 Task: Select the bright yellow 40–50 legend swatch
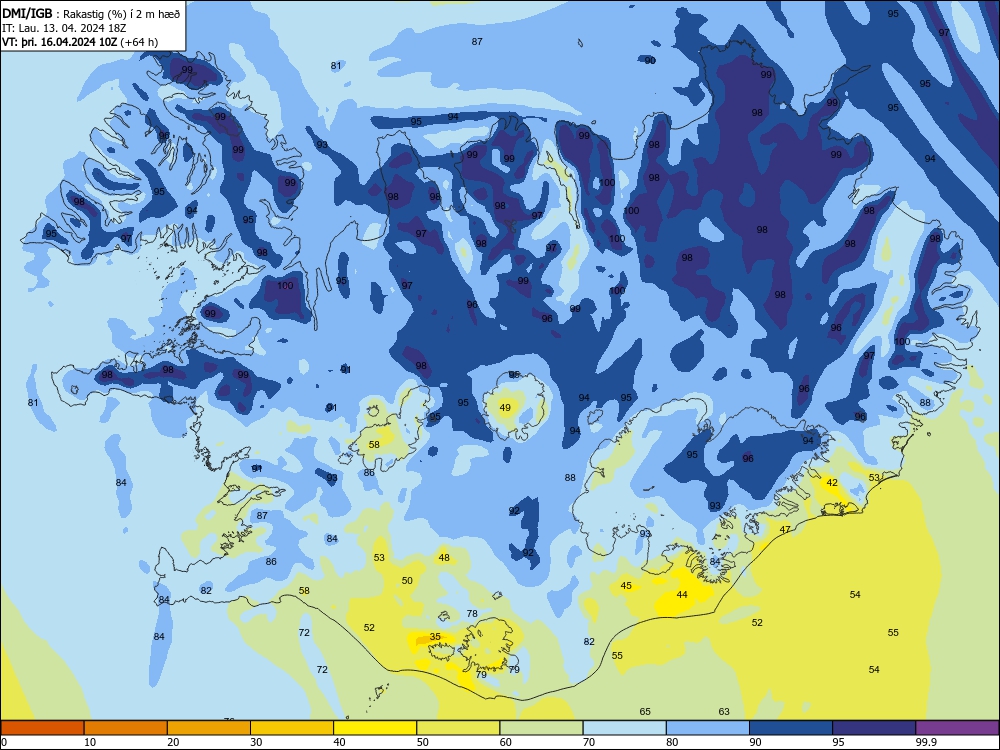[x=375, y=728]
